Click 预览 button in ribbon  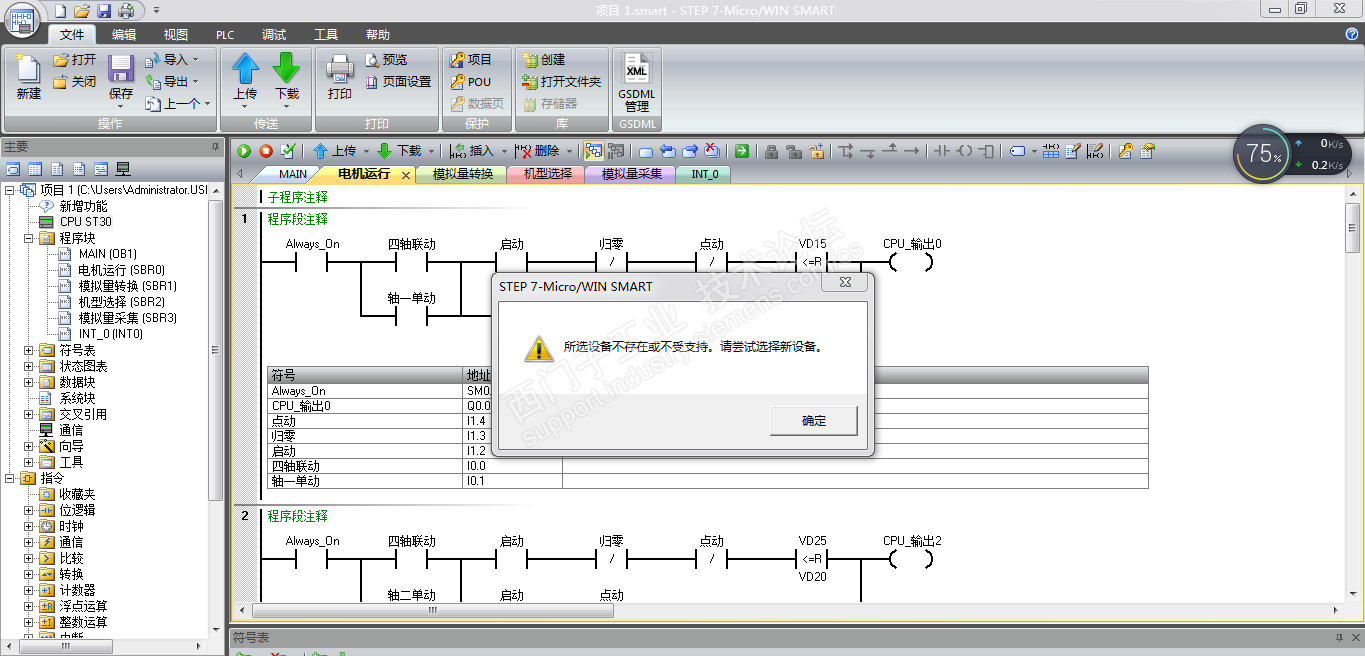coord(386,60)
